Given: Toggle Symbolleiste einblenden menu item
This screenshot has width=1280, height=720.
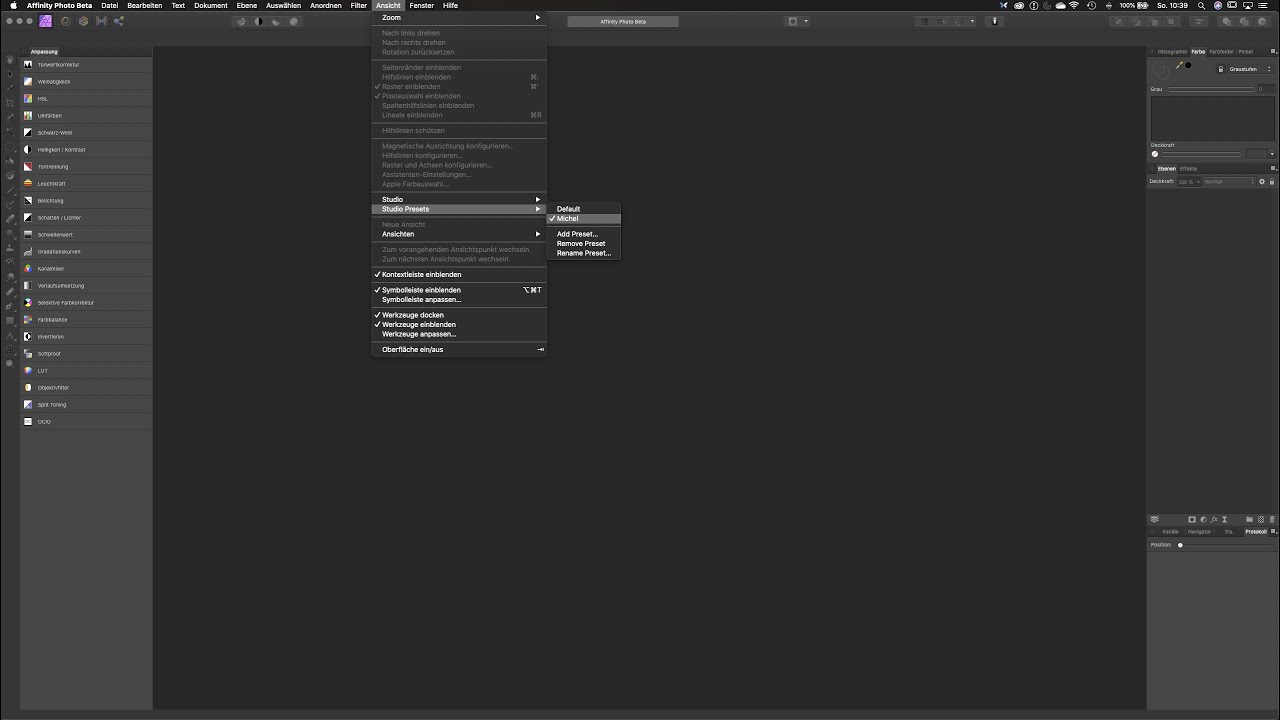Looking at the screenshot, I should [459, 290].
